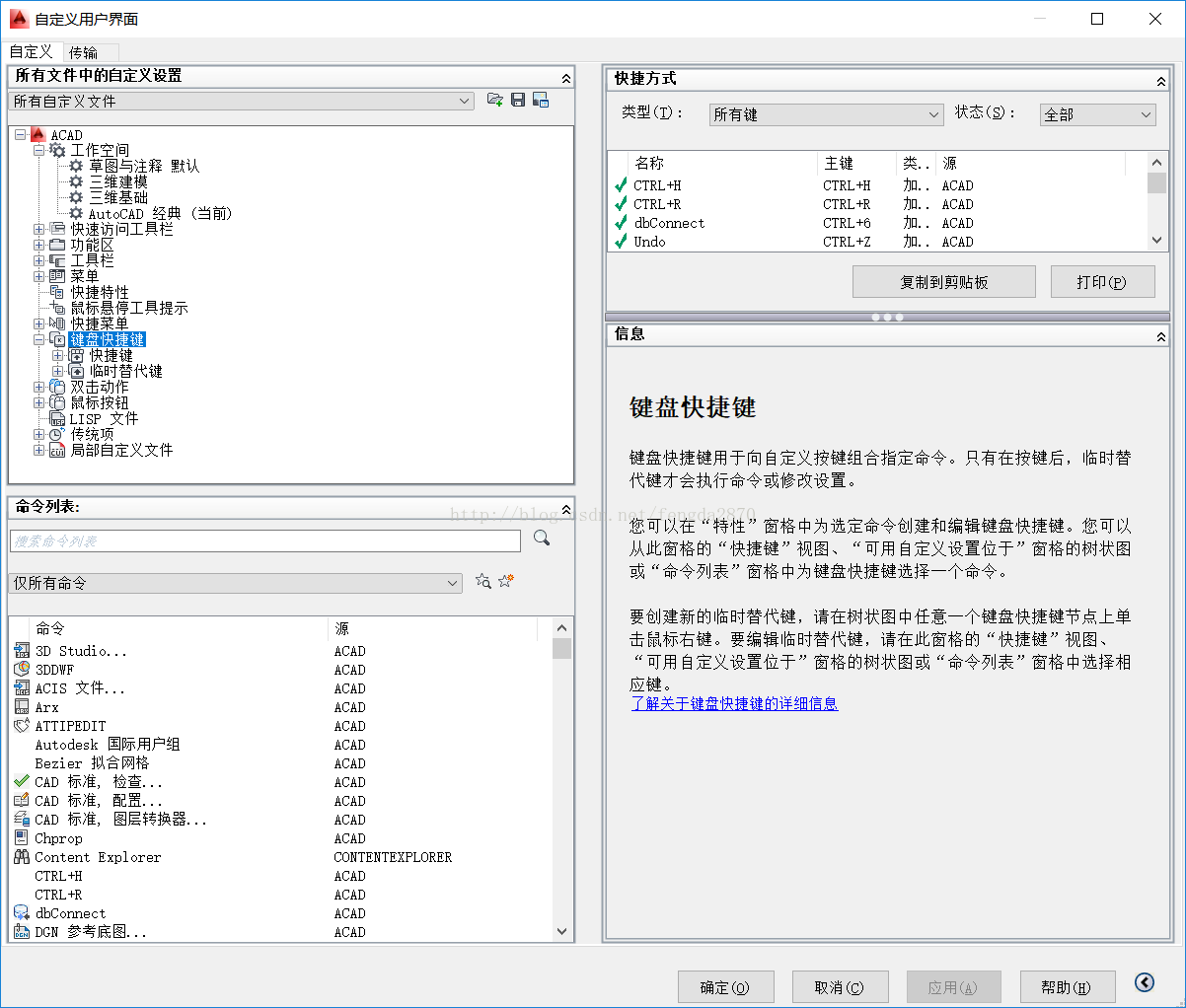Viewport: 1186px width, 1008px height.
Task: Click the ACIS 文件 command icon
Action: 22,688
